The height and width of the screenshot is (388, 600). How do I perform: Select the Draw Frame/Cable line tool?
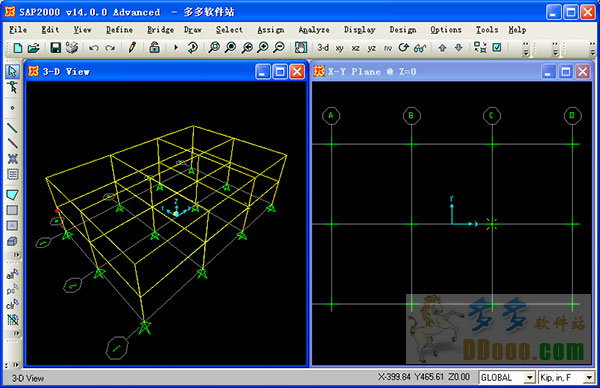[x=12, y=128]
